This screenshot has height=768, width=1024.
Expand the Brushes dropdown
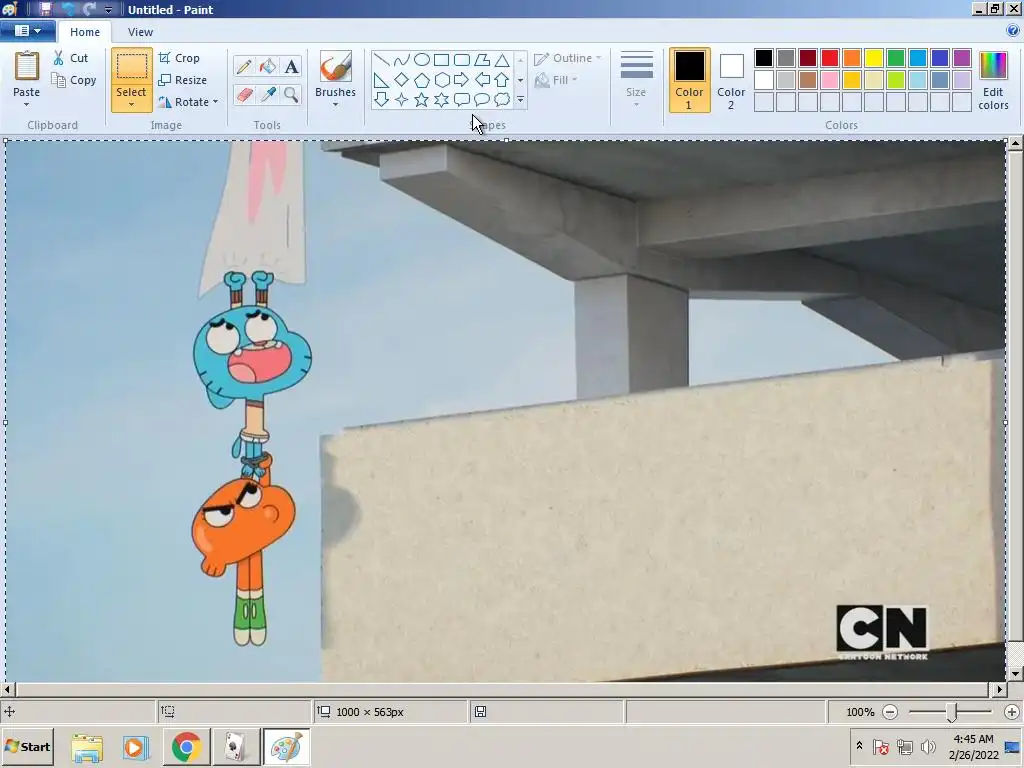335,104
